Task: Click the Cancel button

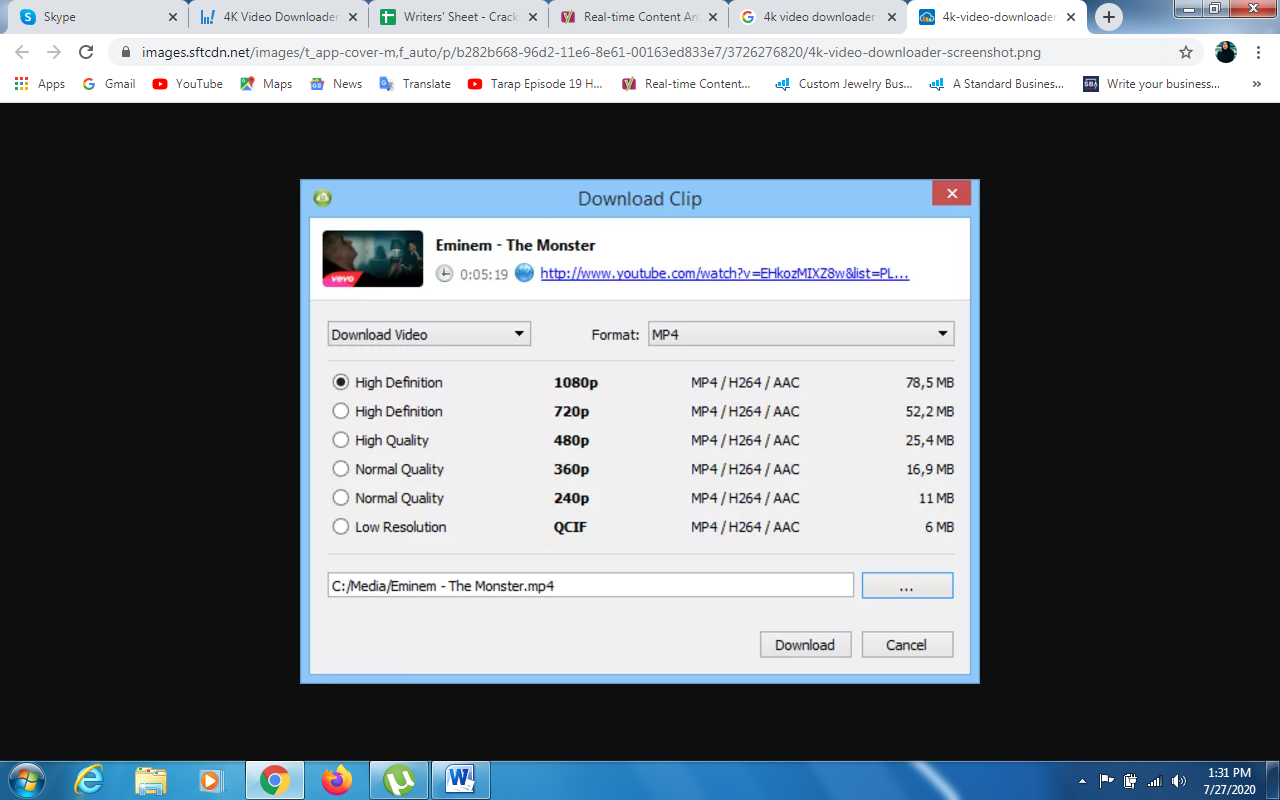Action: pos(907,645)
